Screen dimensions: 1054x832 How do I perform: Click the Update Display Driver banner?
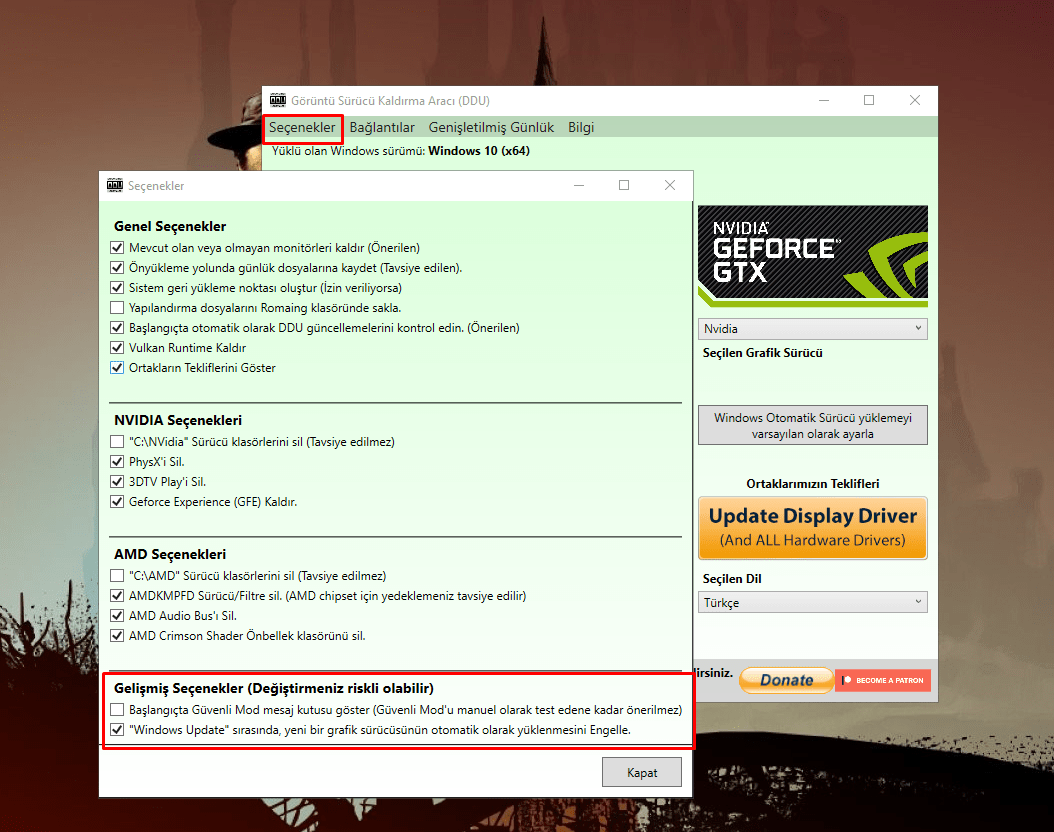[813, 528]
